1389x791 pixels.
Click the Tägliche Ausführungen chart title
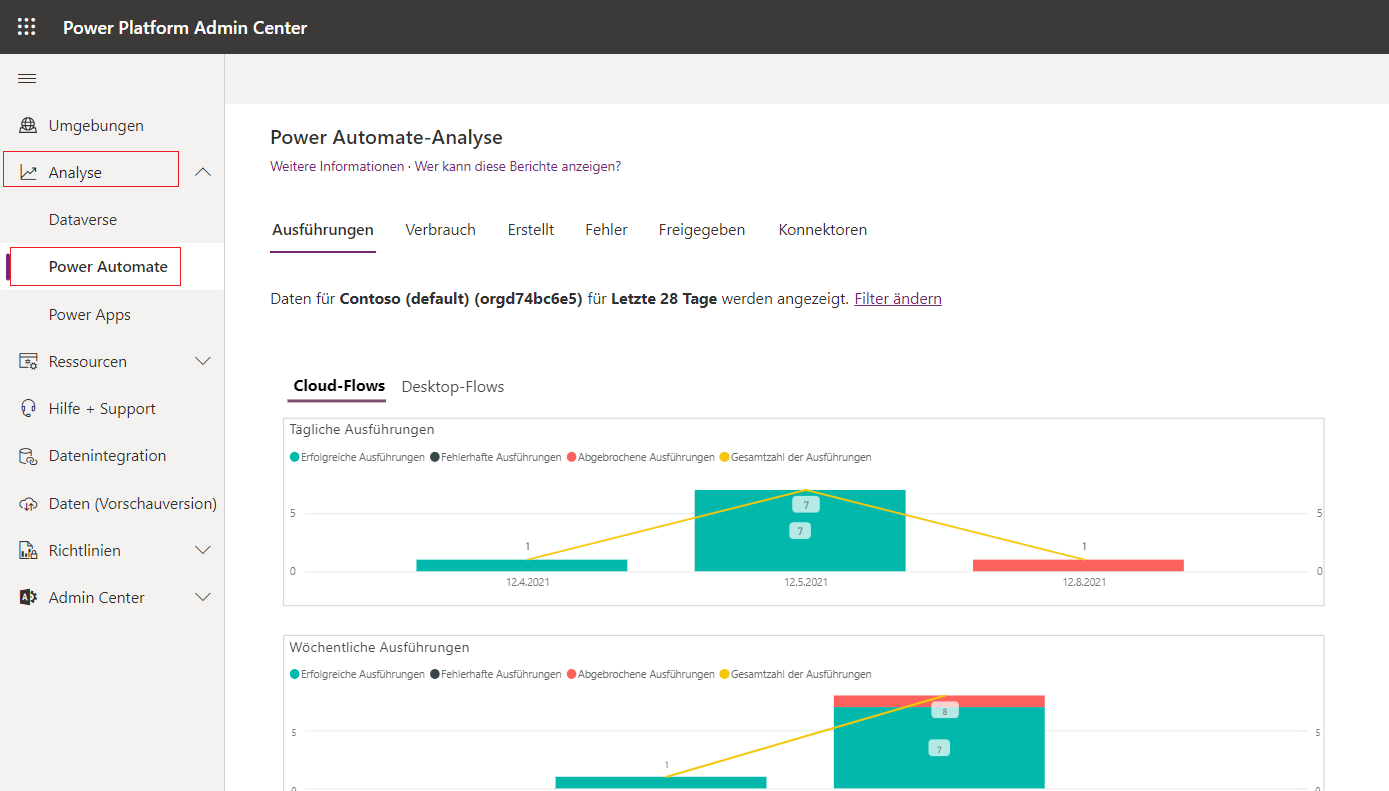[x=362, y=430]
